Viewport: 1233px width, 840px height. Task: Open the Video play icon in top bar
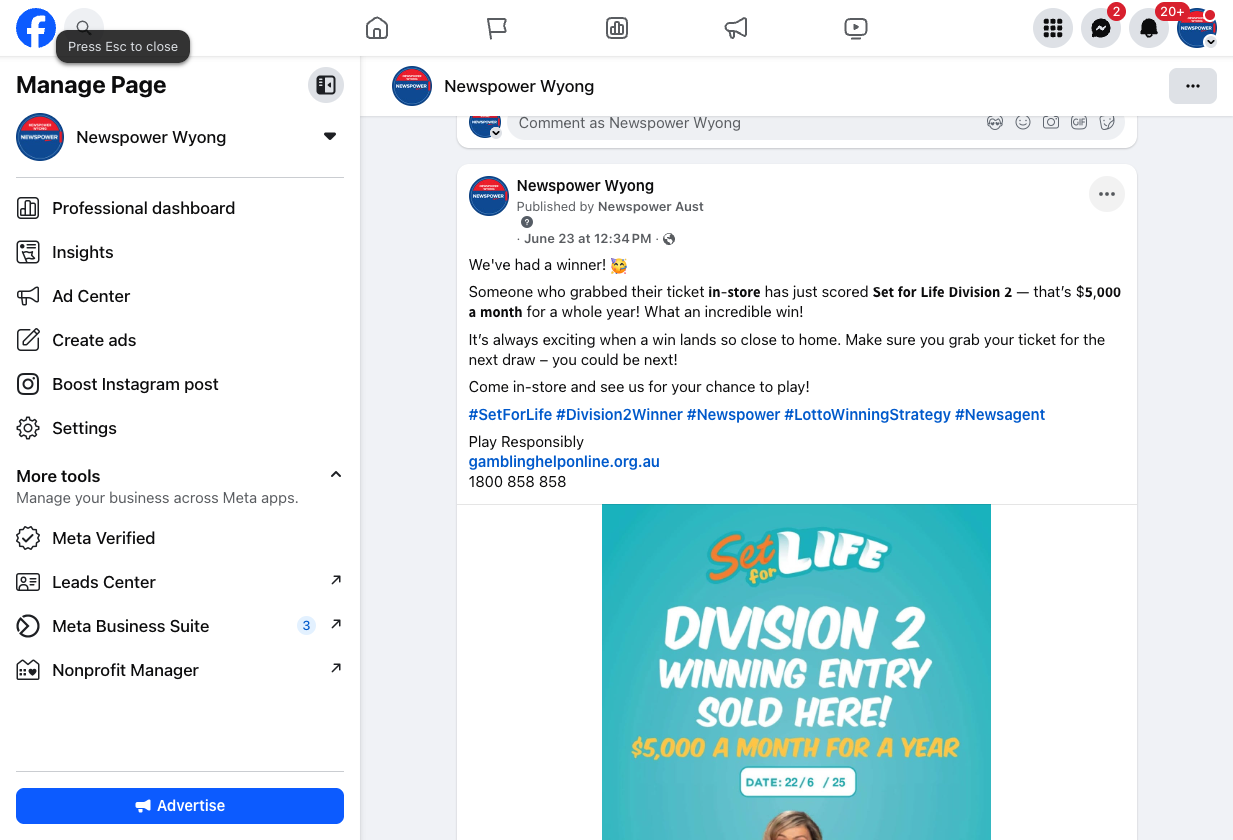click(856, 28)
